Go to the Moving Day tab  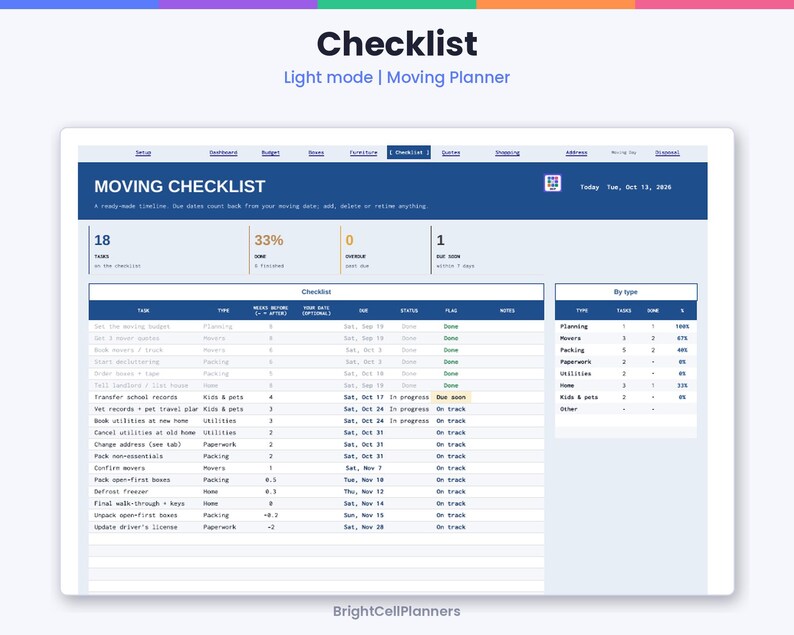point(623,152)
